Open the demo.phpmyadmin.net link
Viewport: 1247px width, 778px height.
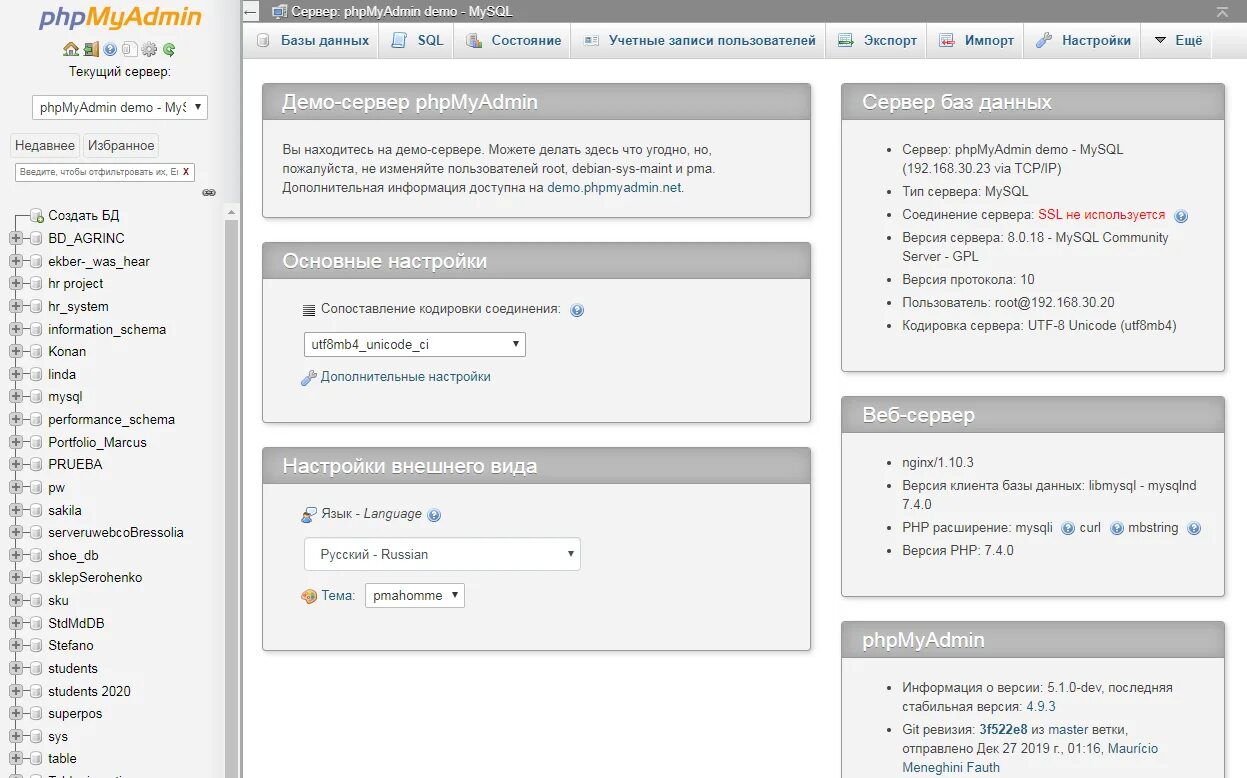tap(614, 187)
